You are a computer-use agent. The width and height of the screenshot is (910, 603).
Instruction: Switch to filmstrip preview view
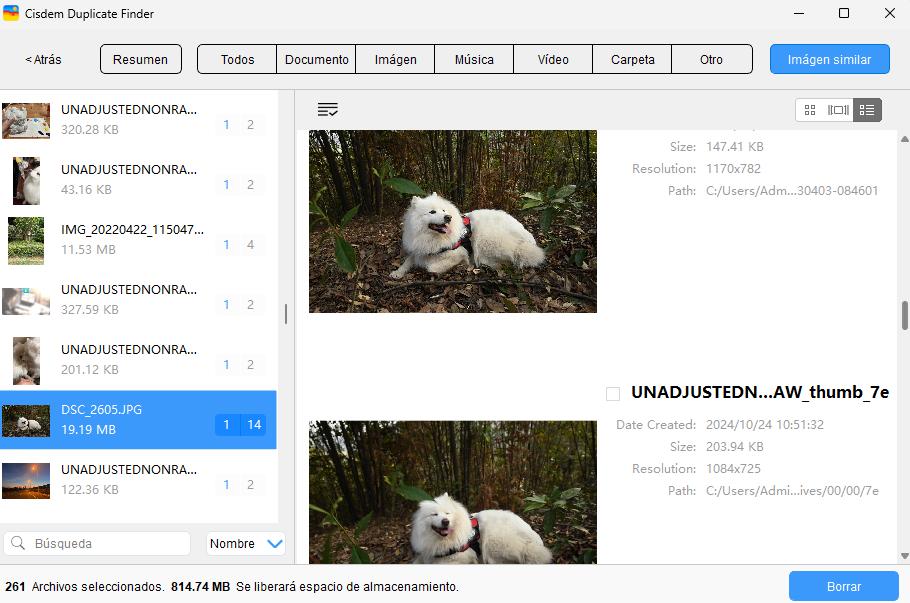838,110
